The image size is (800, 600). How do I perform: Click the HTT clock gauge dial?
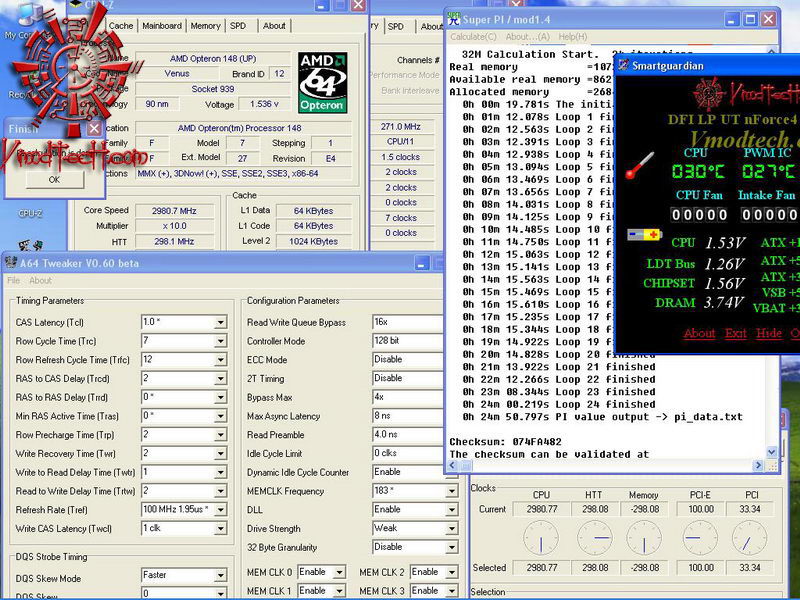coord(595,539)
